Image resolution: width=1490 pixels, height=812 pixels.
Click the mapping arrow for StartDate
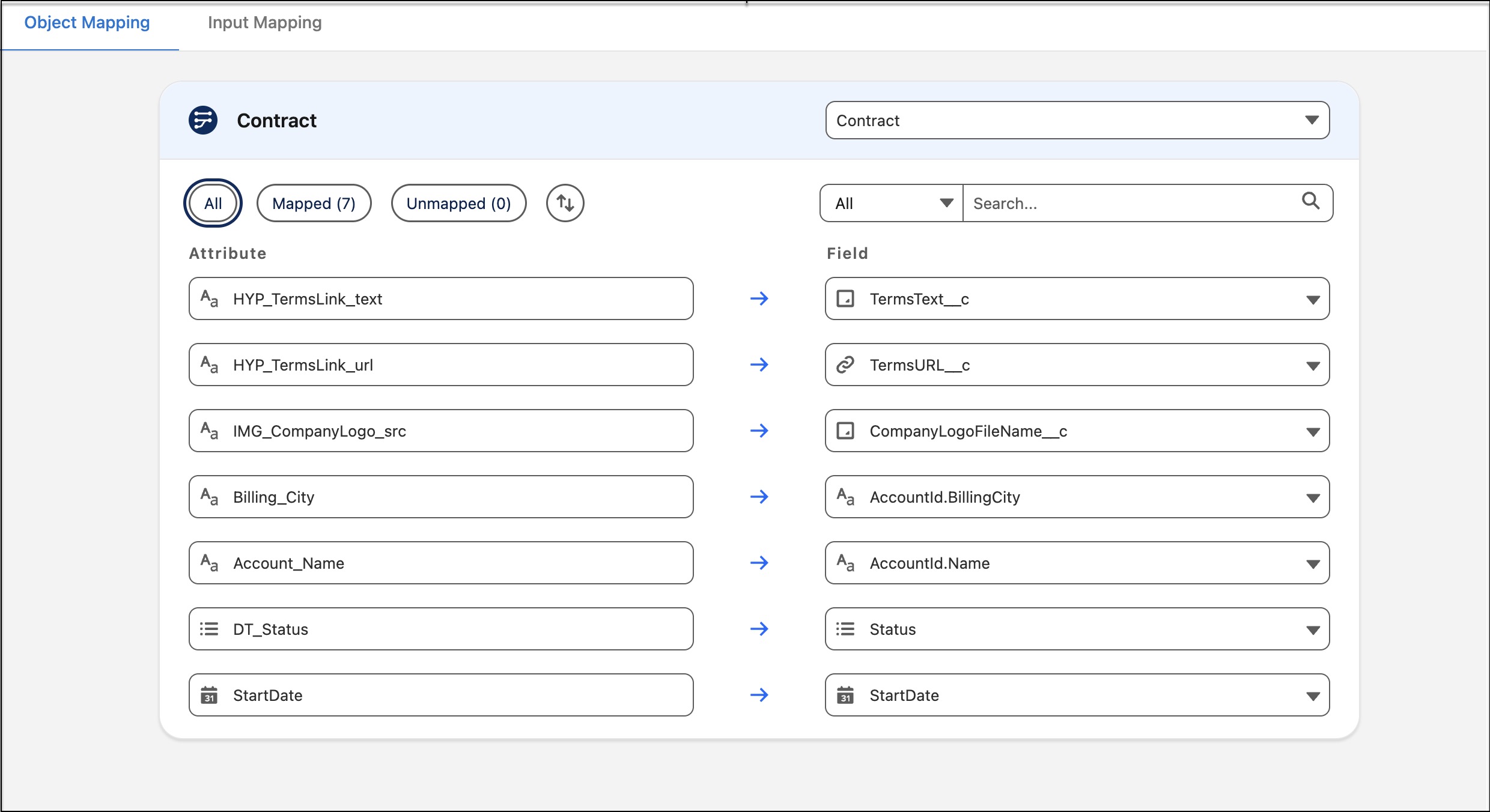click(x=759, y=695)
